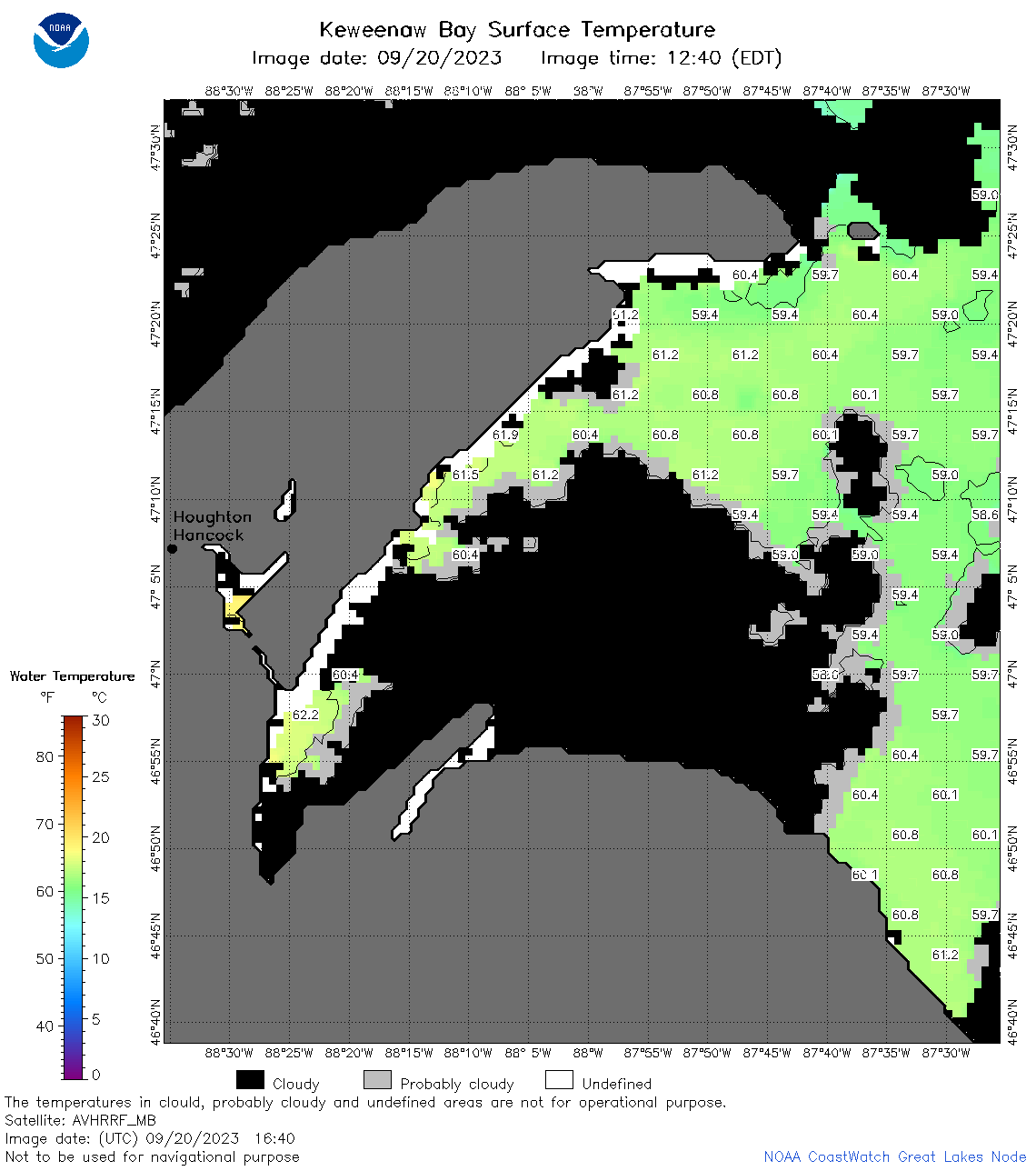Click the 62.2 temperature reading

(x=305, y=715)
